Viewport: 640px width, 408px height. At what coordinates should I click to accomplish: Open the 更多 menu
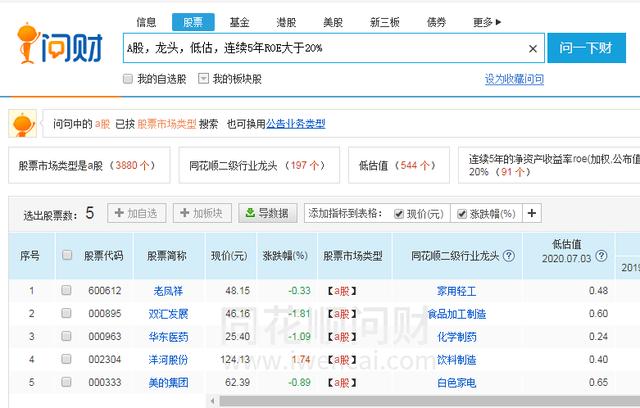tap(487, 22)
